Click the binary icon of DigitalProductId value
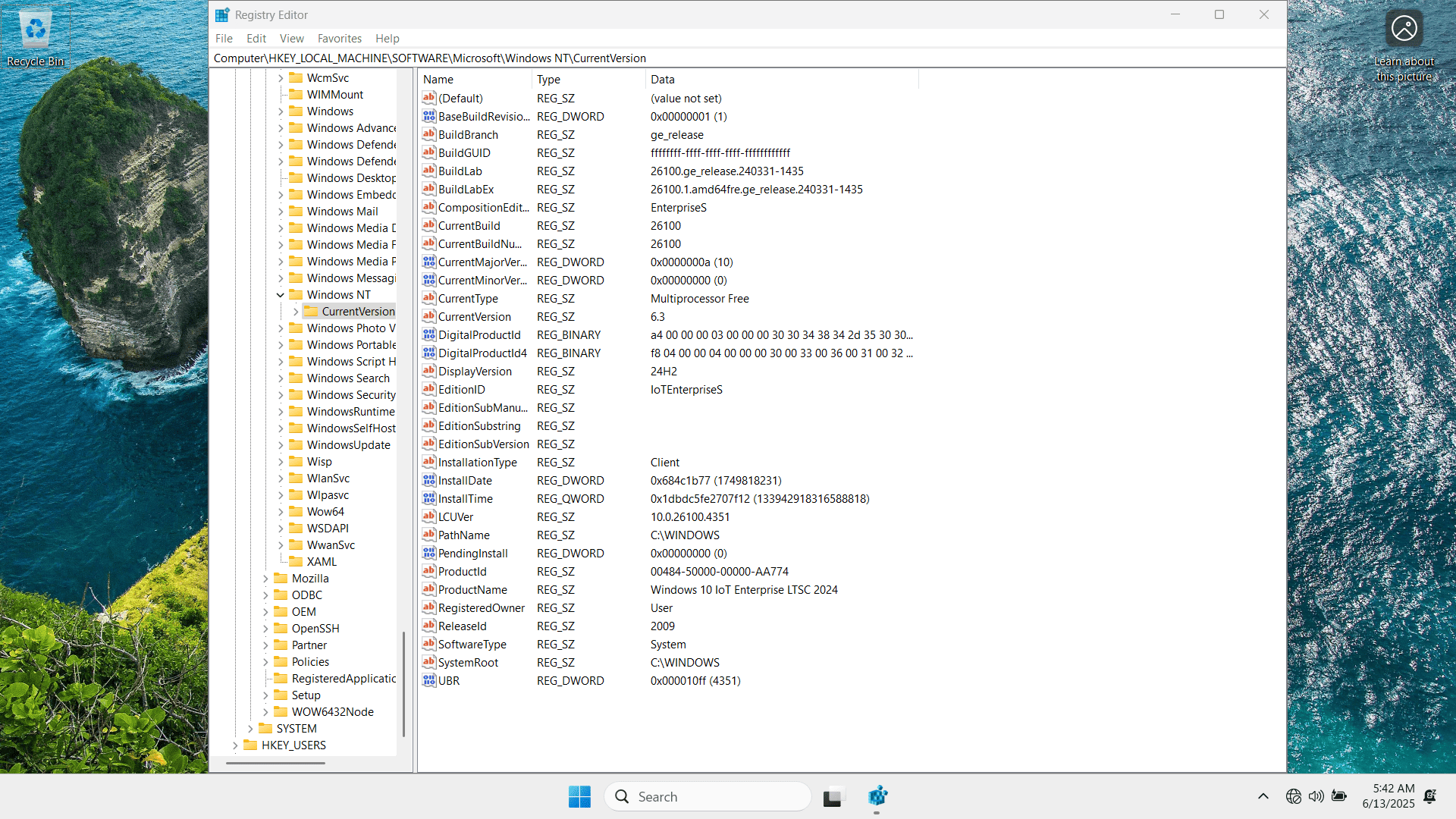 coord(429,334)
